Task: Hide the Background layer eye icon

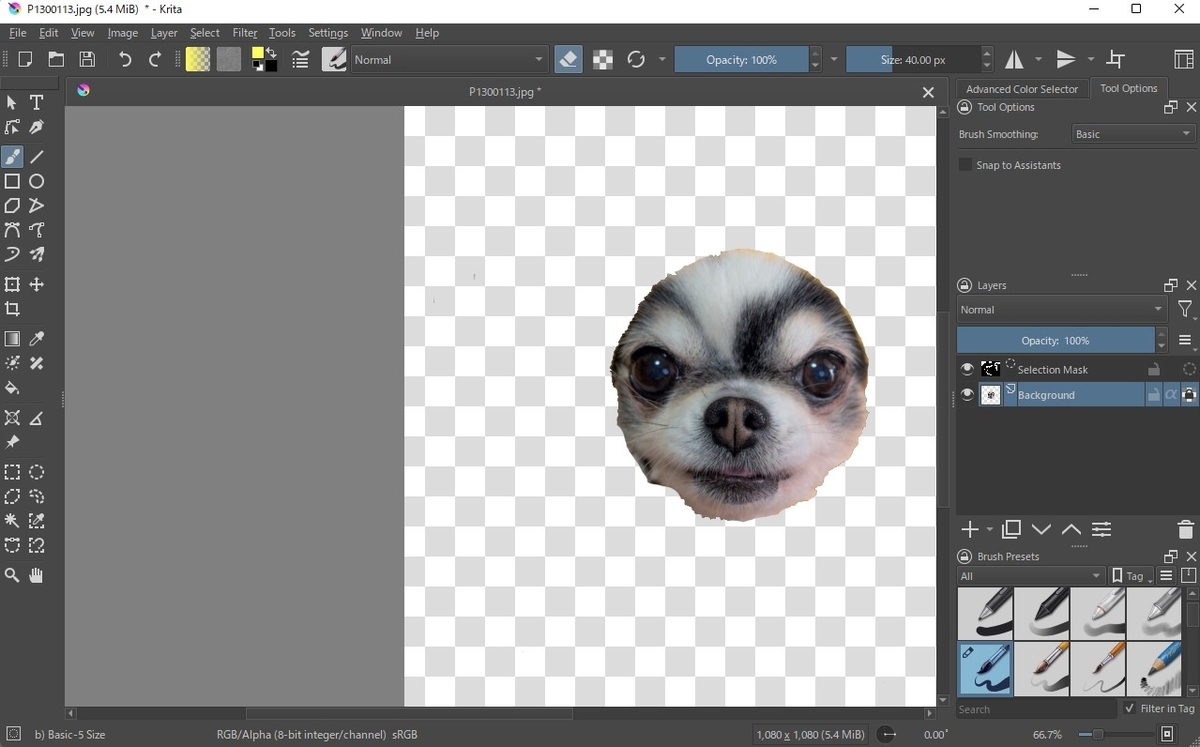Action: click(967, 395)
